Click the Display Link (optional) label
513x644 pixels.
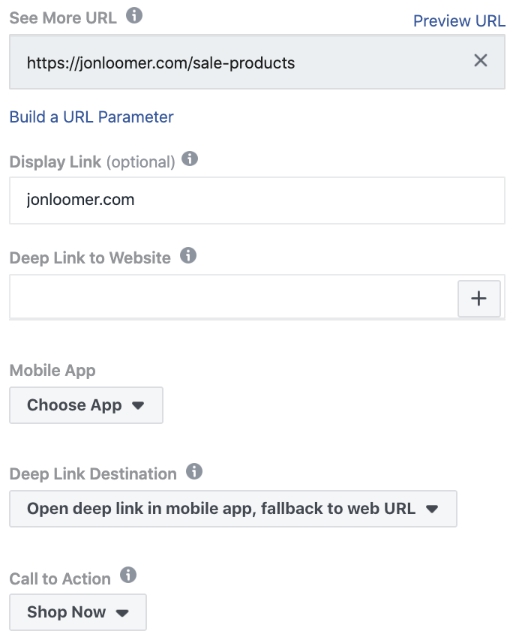tap(92, 162)
